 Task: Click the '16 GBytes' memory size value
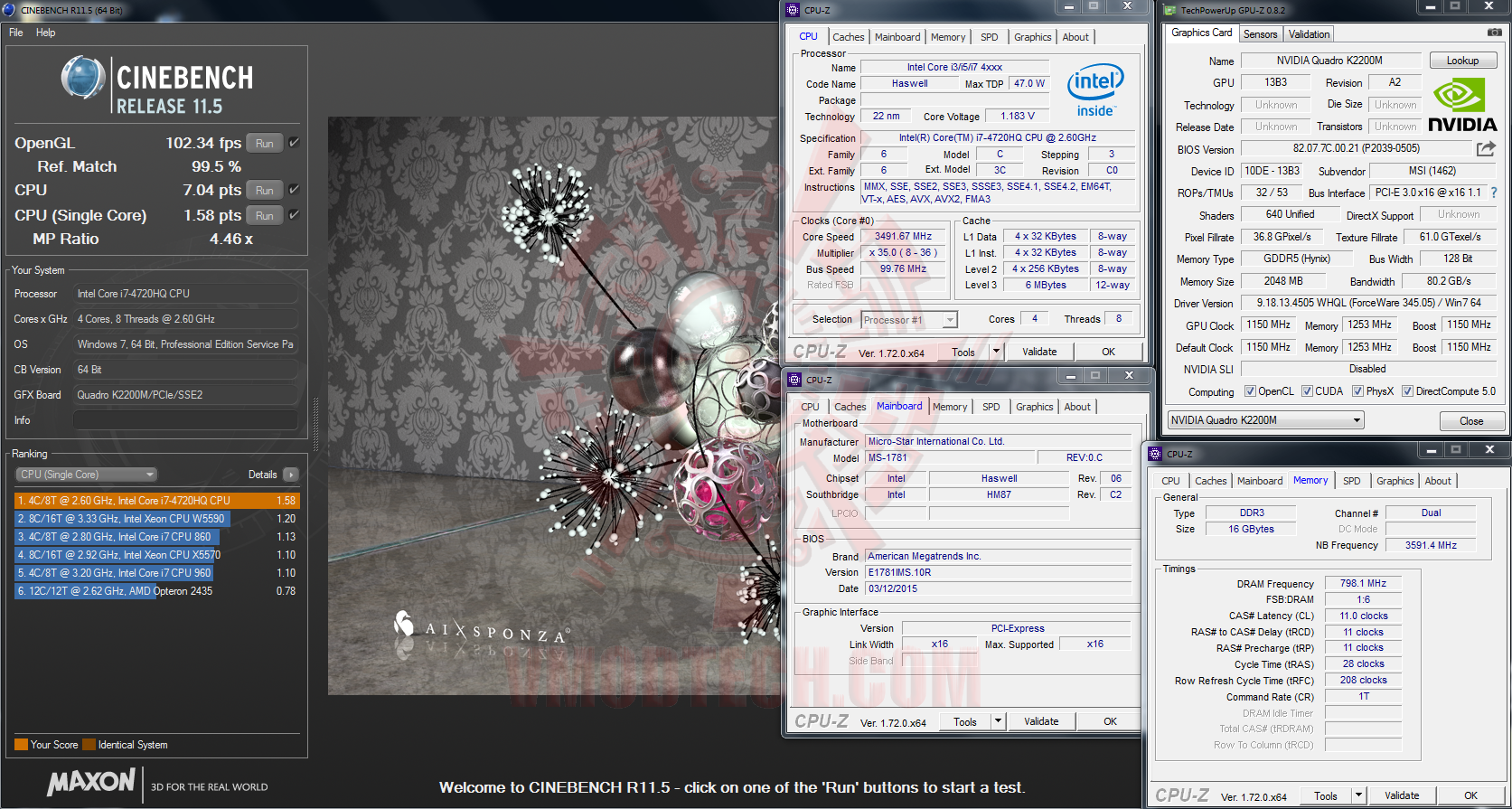coord(1251,529)
